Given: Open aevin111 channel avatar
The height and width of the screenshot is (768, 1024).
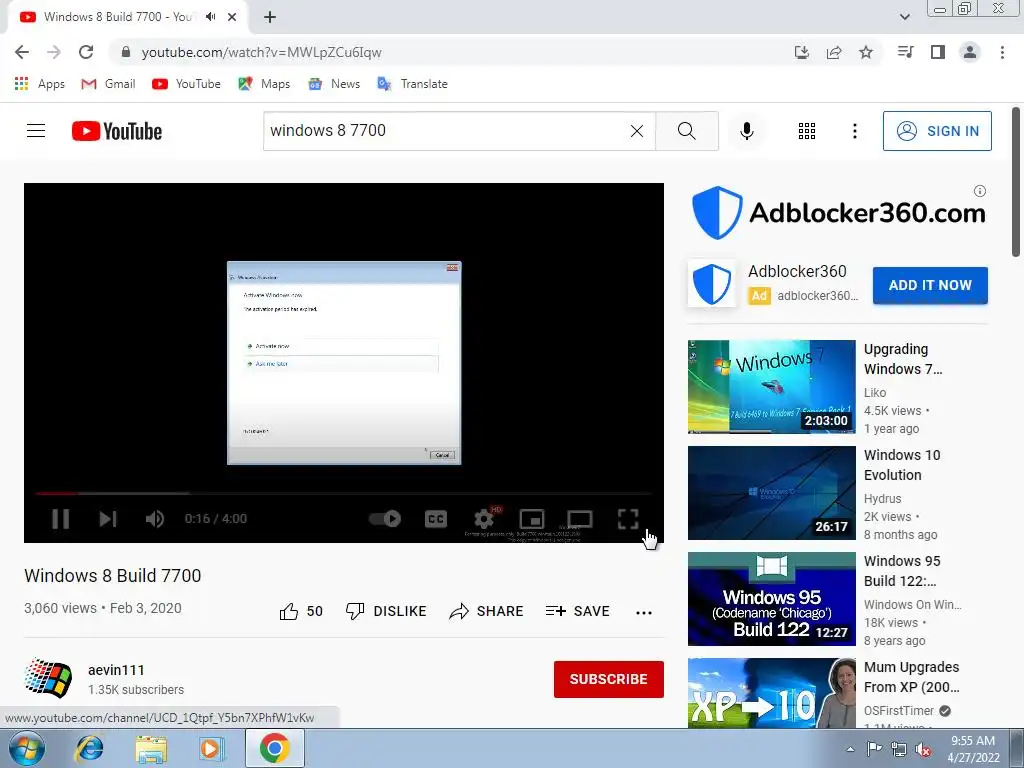Looking at the screenshot, I should (x=48, y=679).
